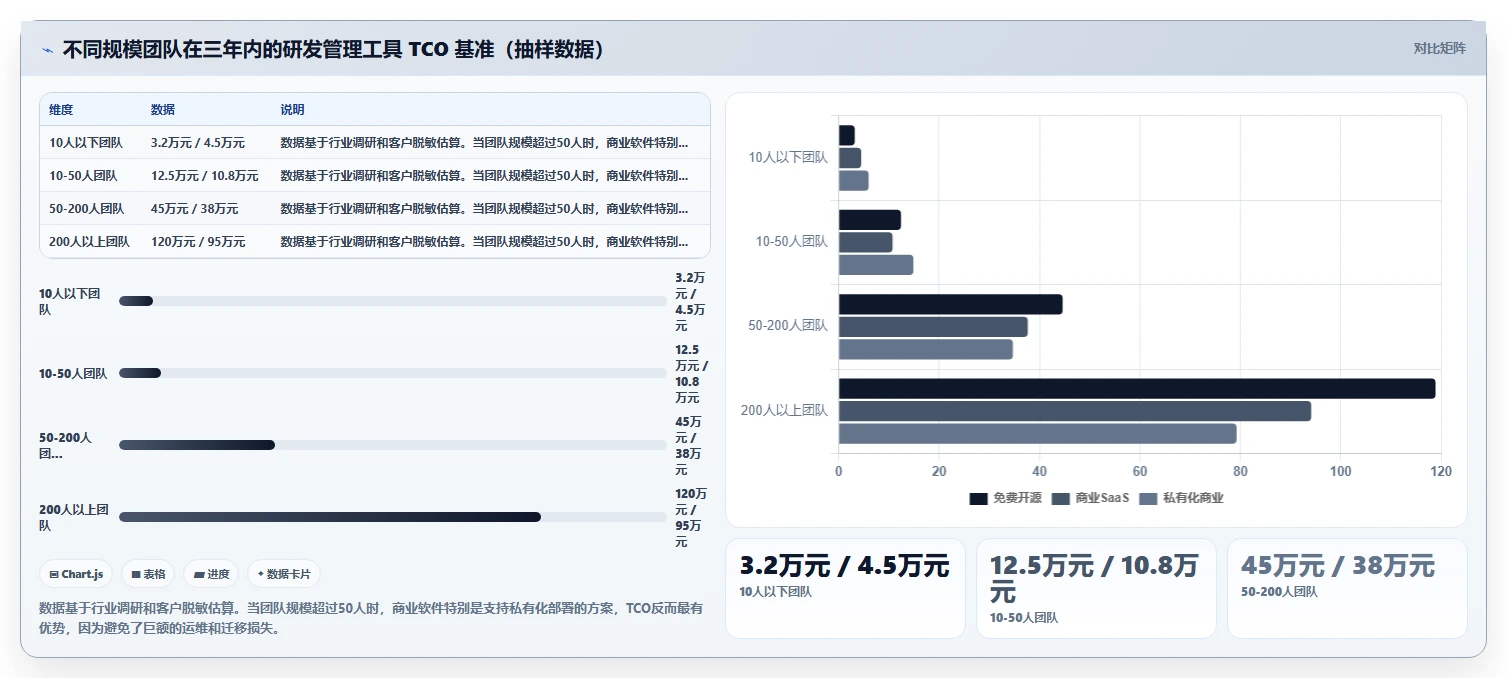This screenshot has height=678, width=1507.
Task: Click the 私有化商业 bar for 10人以下团队
Action: point(854,181)
